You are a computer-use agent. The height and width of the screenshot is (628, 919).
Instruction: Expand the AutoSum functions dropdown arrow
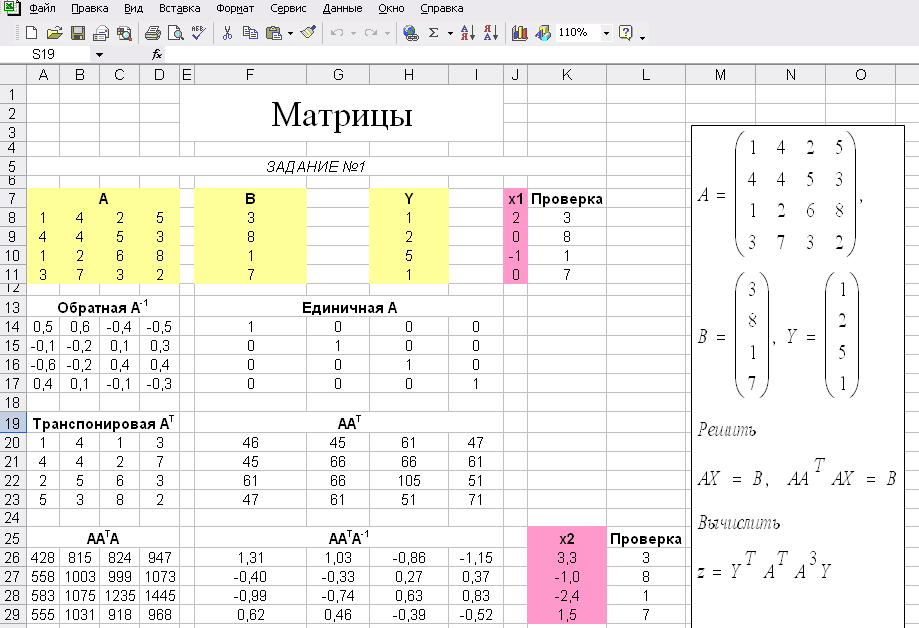click(450, 33)
